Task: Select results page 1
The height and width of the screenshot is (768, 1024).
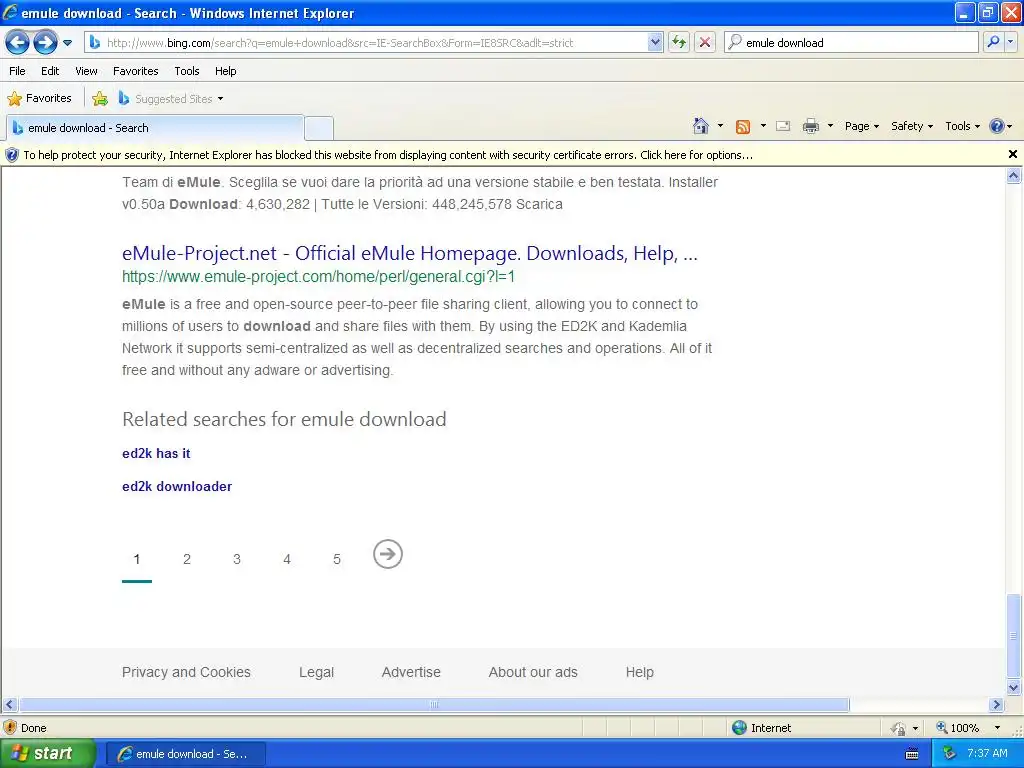Action: 136,559
